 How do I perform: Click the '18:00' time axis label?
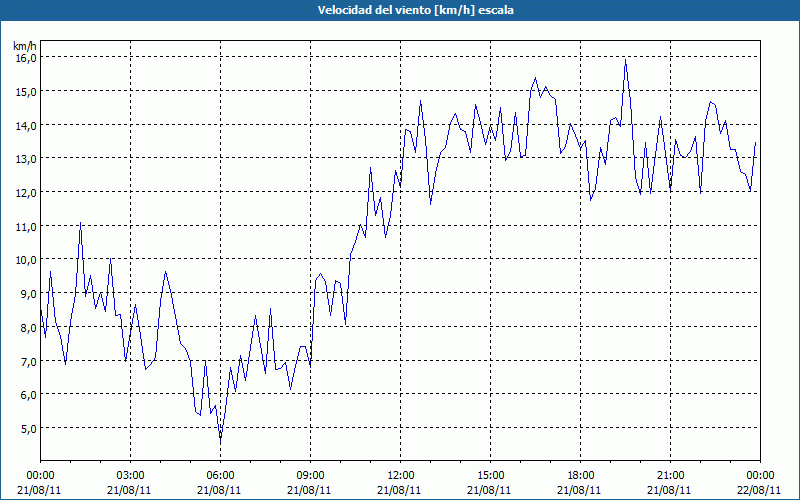(x=580, y=476)
